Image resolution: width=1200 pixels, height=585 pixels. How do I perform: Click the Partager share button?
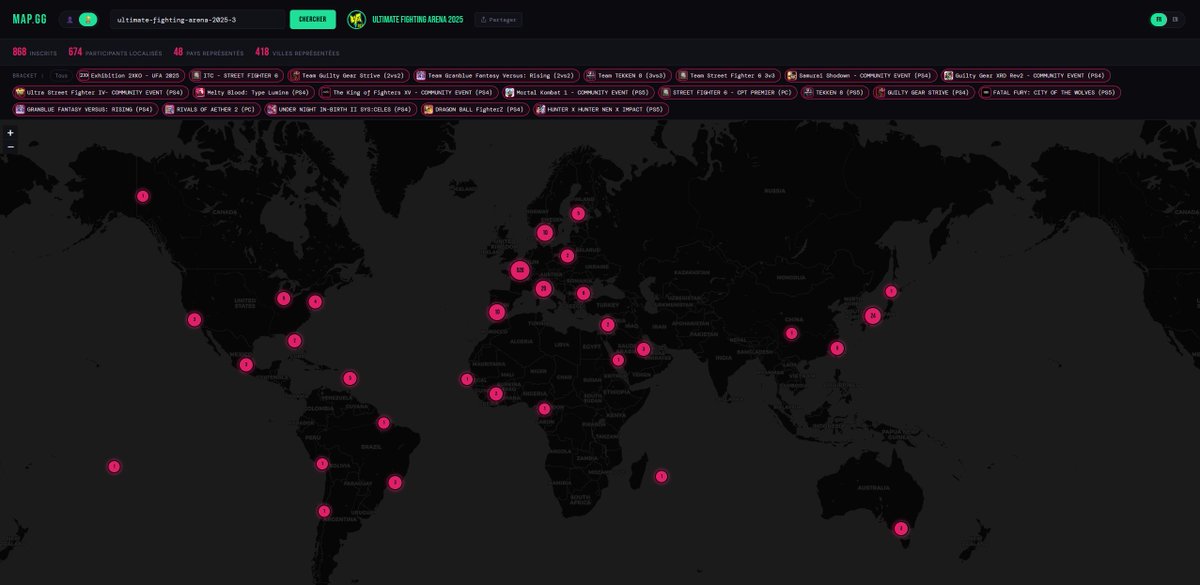click(x=498, y=19)
